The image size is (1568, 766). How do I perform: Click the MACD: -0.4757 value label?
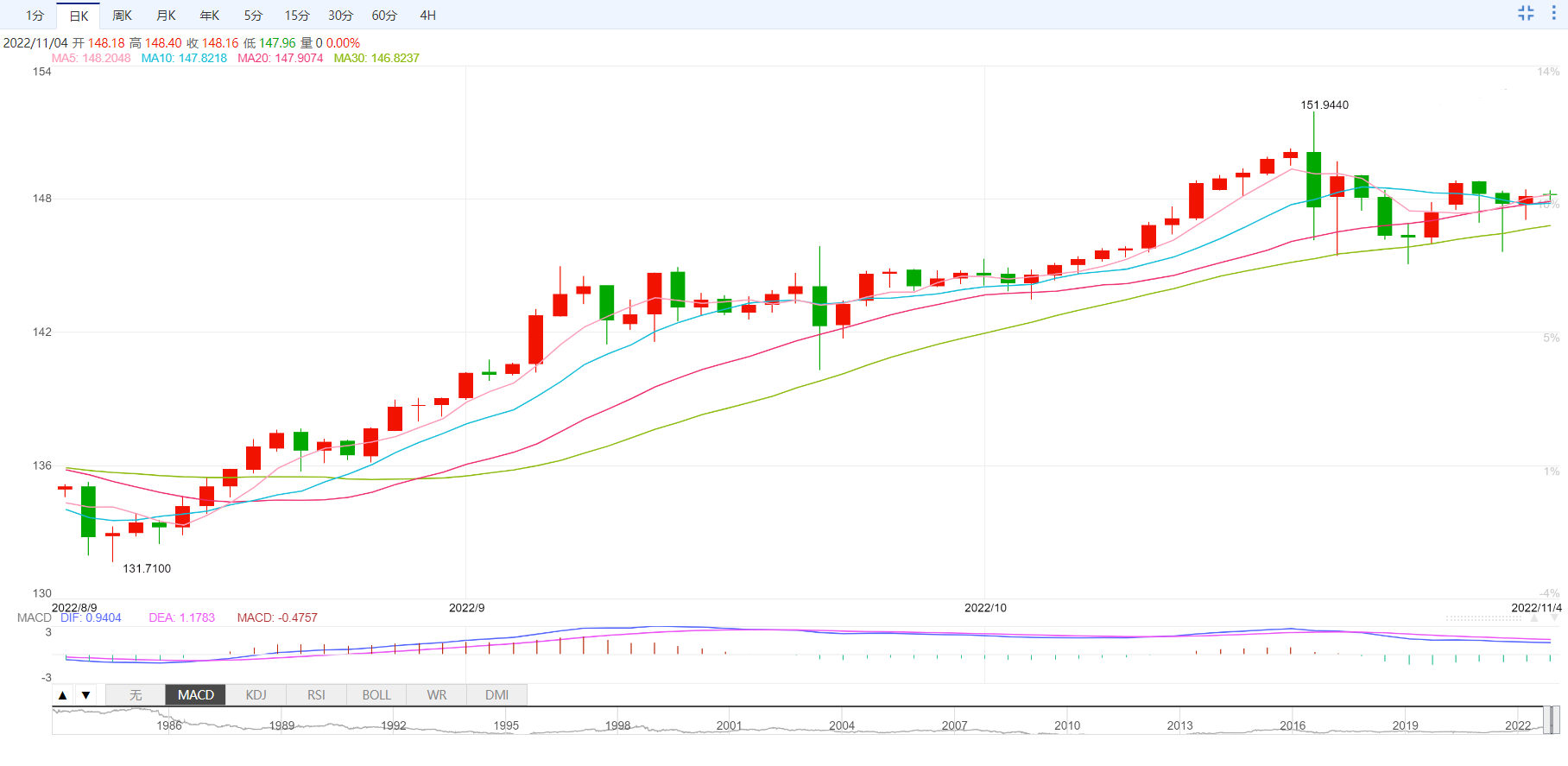[277, 617]
